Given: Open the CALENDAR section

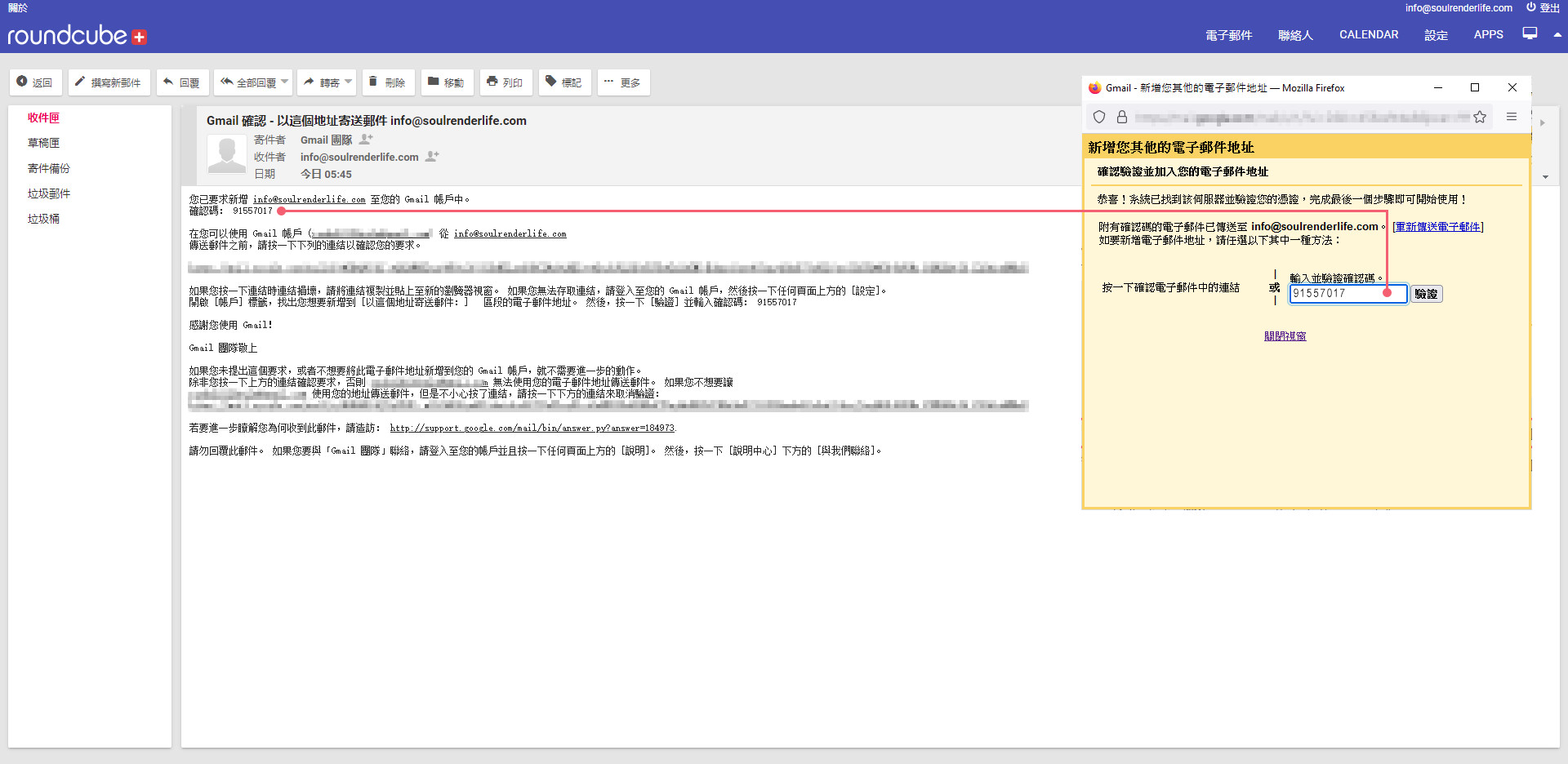Looking at the screenshot, I should tap(1369, 34).
